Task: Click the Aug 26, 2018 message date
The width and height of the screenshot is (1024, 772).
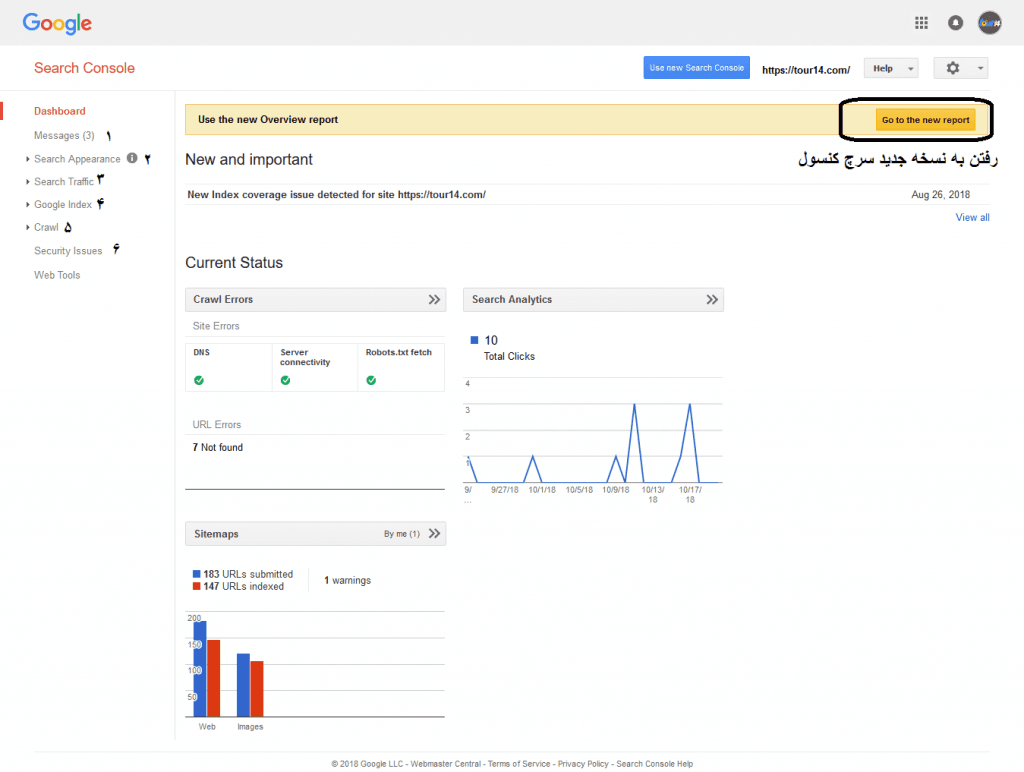Action: click(940, 195)
